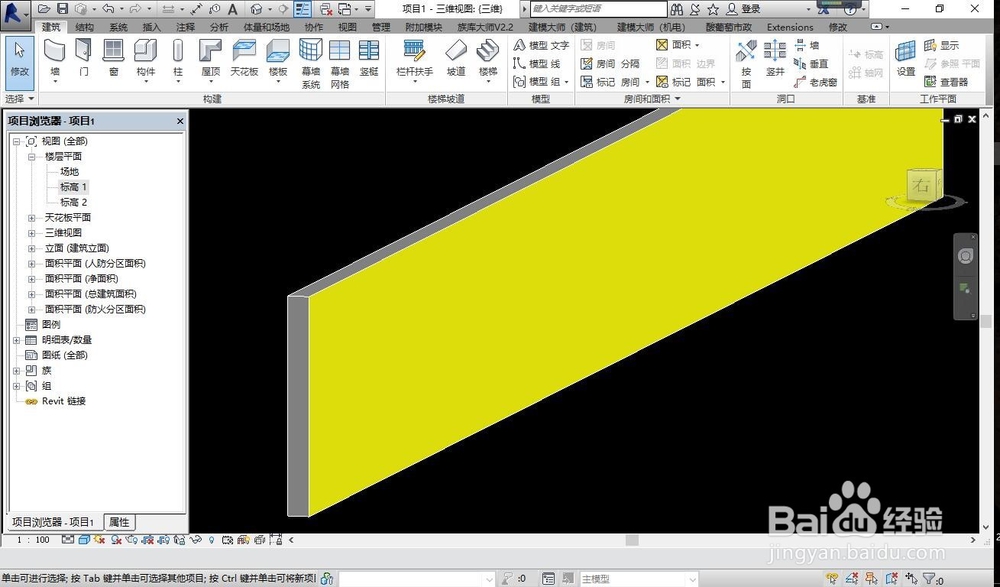Open the 视图 ribbon tab
This screenshot has height=587, width=1000.
pyautogui.click(x=347, y=27)
